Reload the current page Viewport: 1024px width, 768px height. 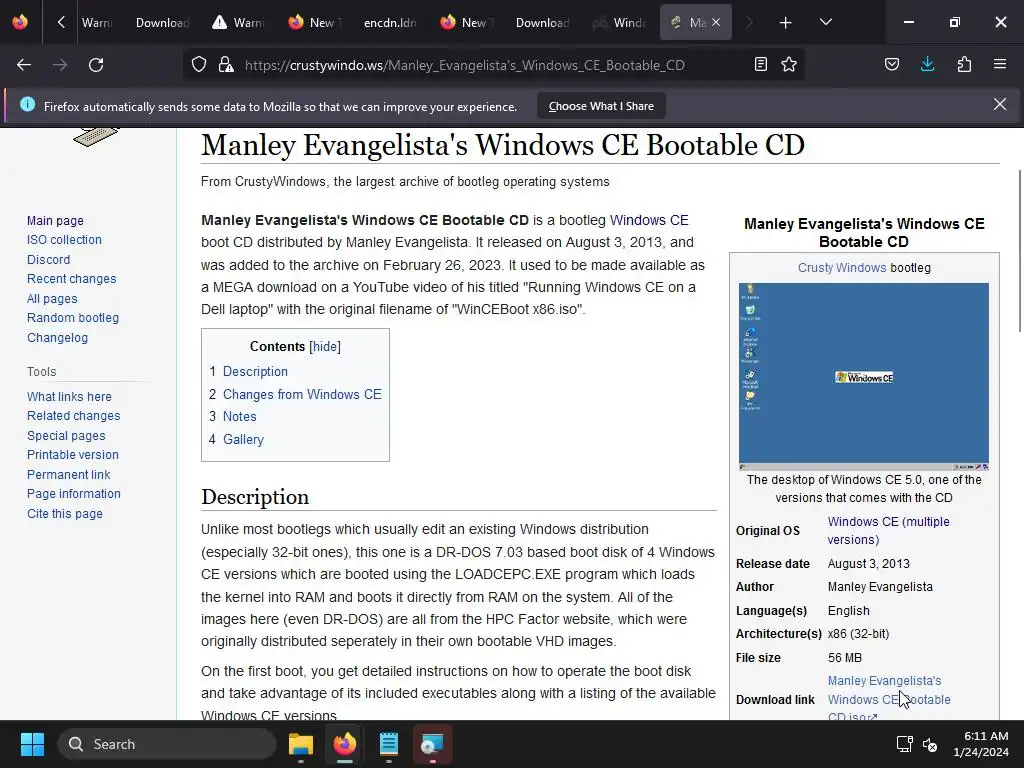click(96, 65)
